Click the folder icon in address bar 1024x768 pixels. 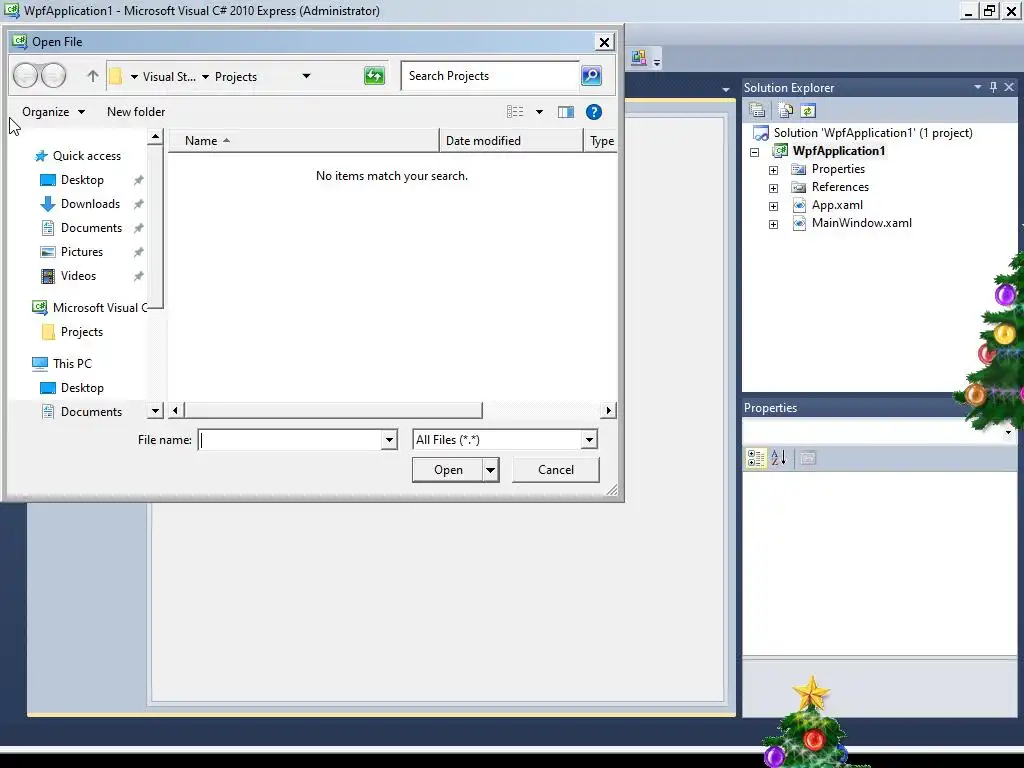(116, 76)
